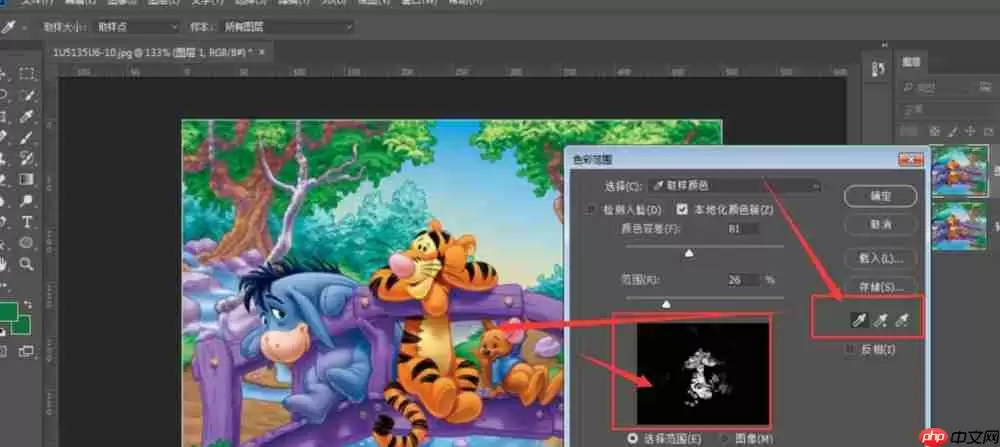Click the 确定 OK button
Viewport: 1000px width, 447px height.
pyautogui.click(x=880, y=196)
